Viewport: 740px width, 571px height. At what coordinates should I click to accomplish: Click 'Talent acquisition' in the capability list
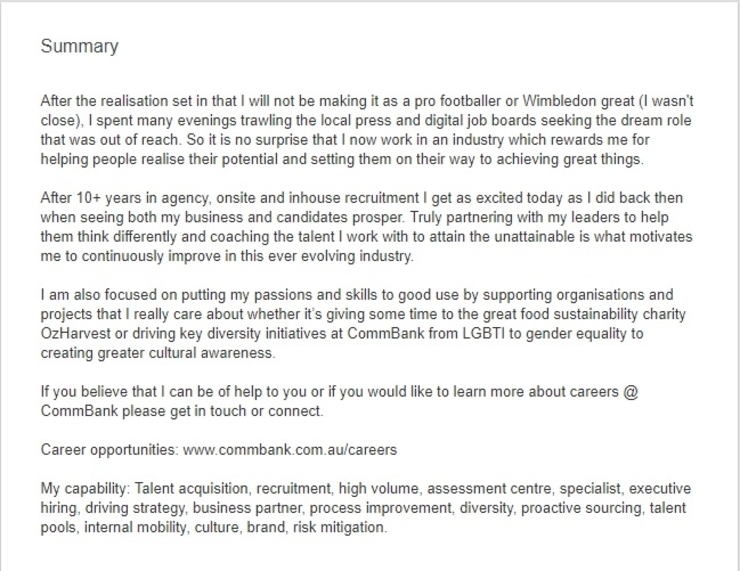[192, 488]
